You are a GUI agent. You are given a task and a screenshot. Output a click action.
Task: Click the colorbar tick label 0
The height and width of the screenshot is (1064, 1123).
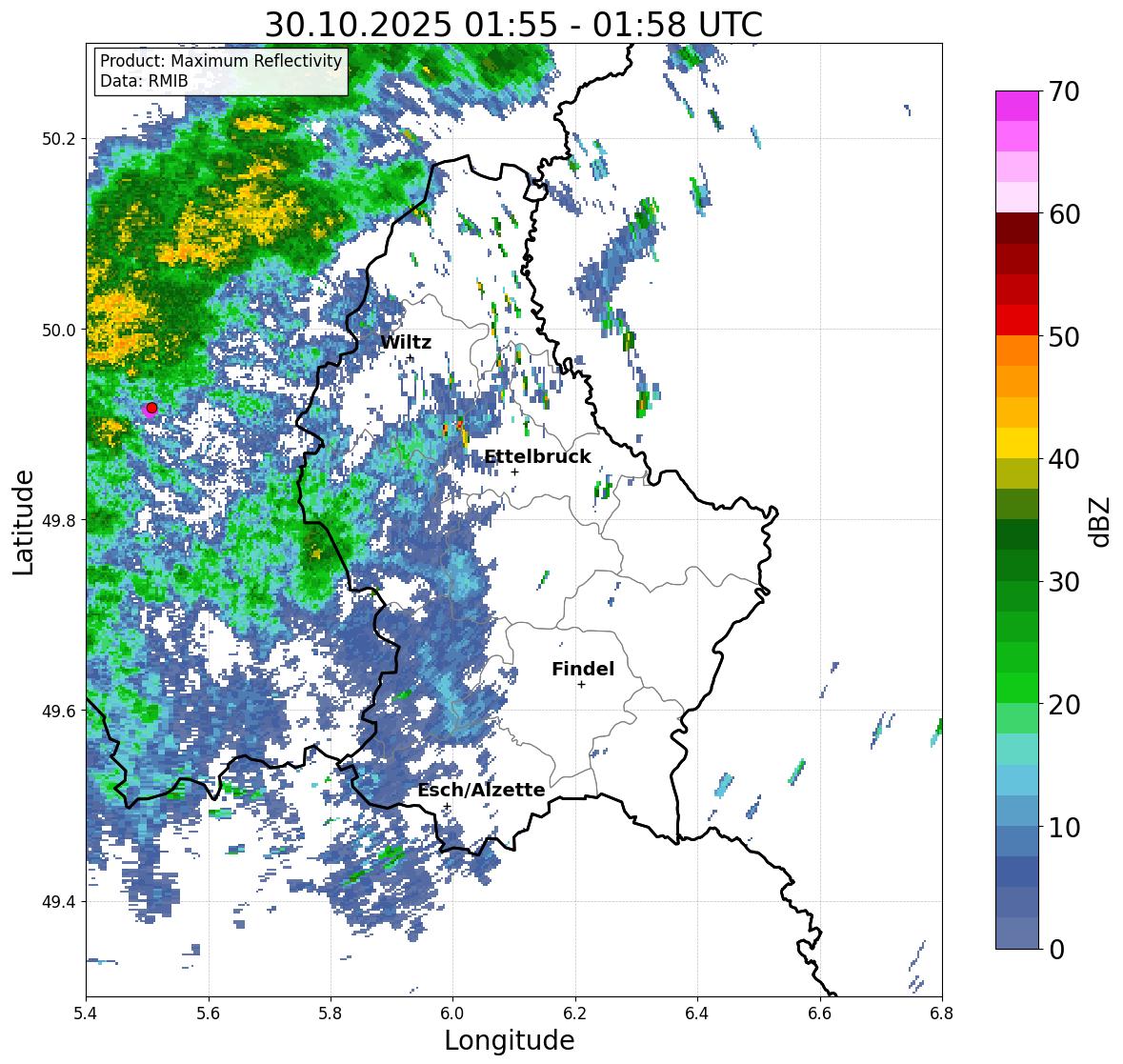click(x=1057, y=950)
